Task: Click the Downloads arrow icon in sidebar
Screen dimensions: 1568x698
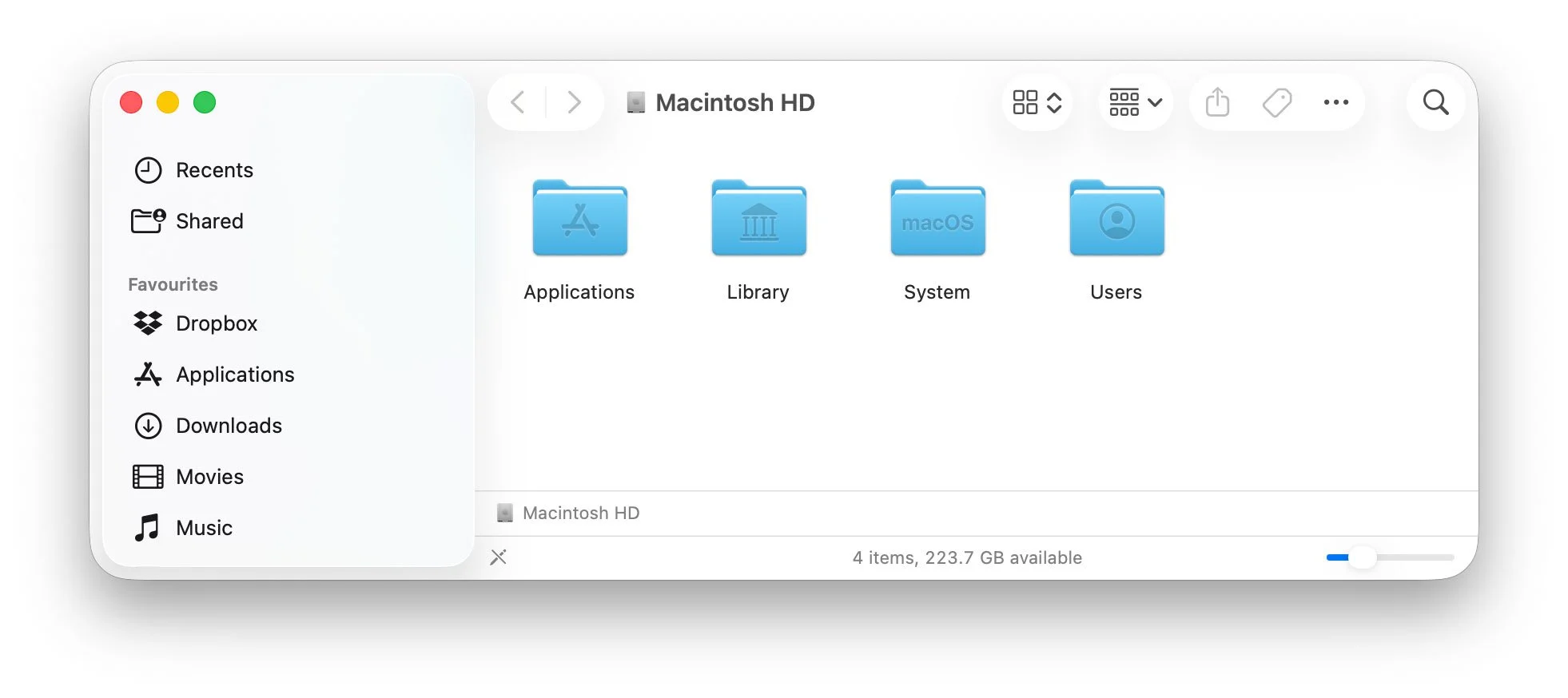Action: [148, 426]
